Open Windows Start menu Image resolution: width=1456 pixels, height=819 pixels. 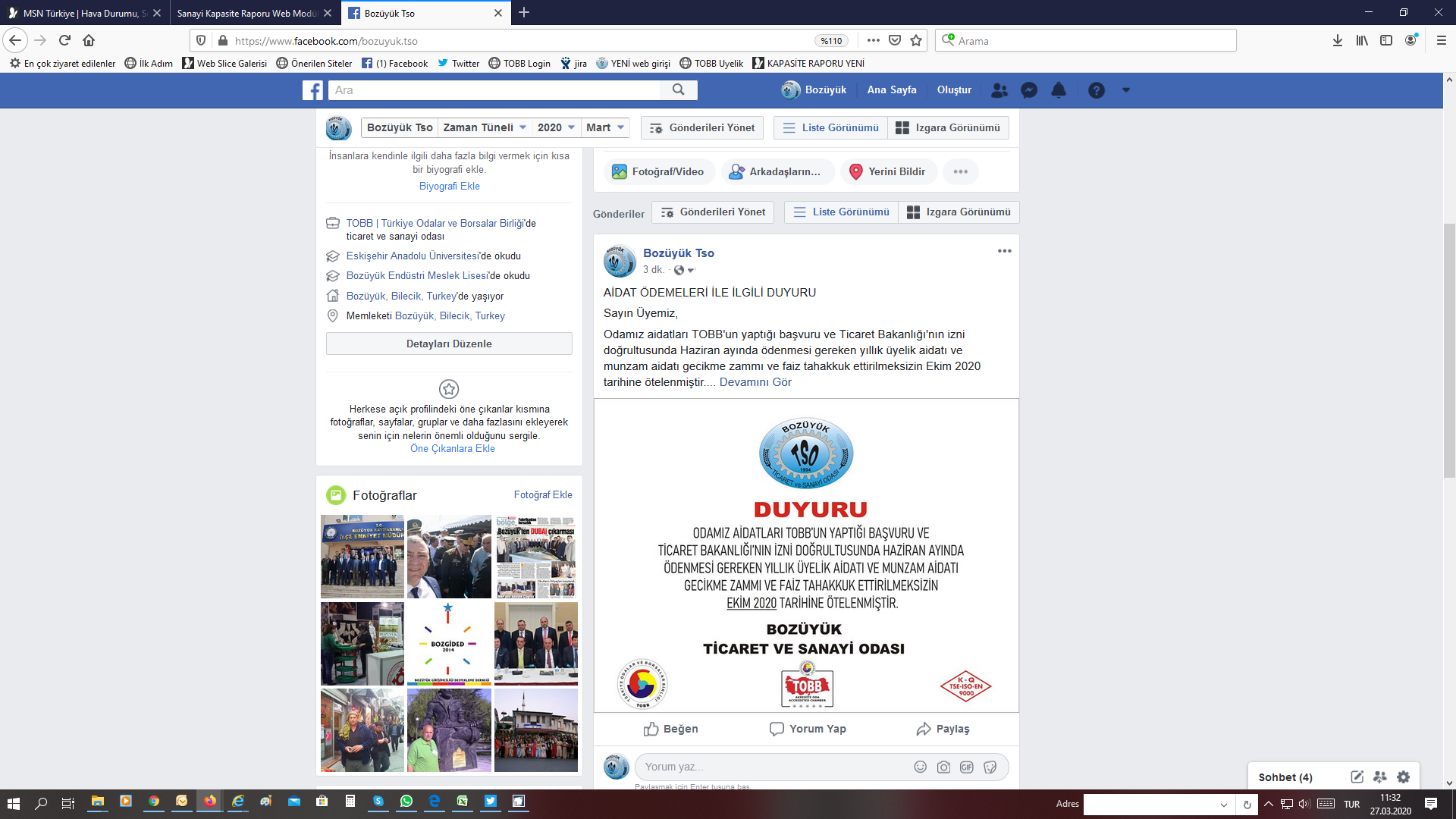point(13,802)
